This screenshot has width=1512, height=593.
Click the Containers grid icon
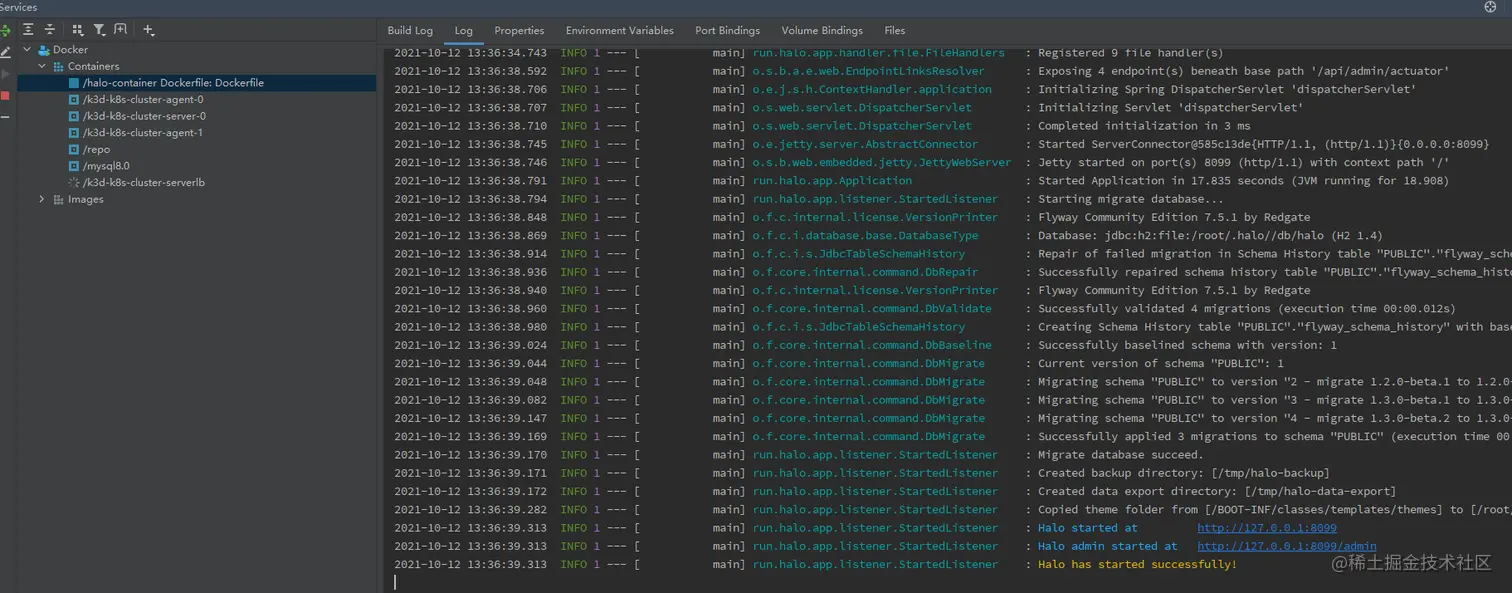(x=59, y=67)
